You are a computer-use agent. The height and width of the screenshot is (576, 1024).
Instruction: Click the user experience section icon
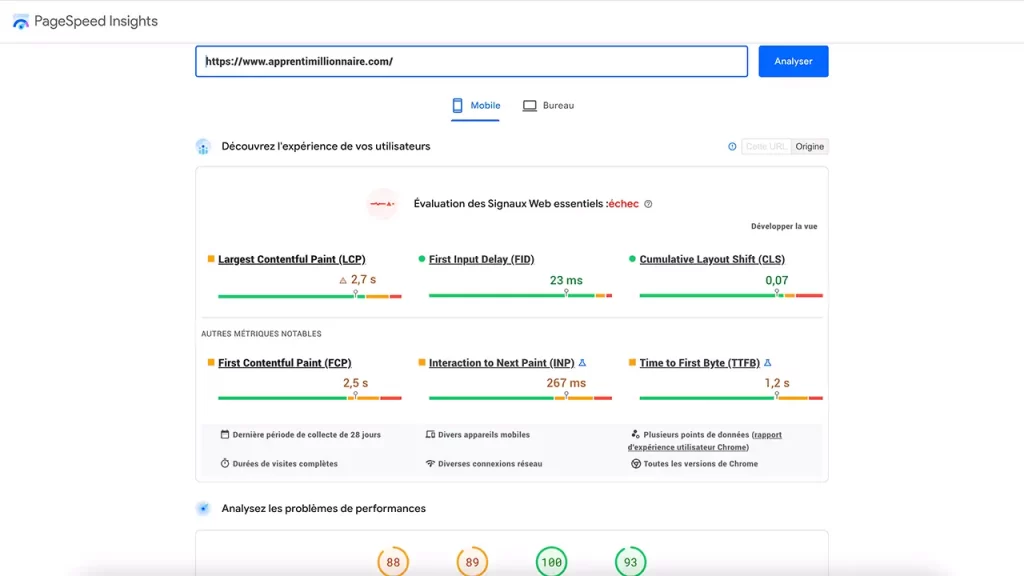(x=203, y=147)
